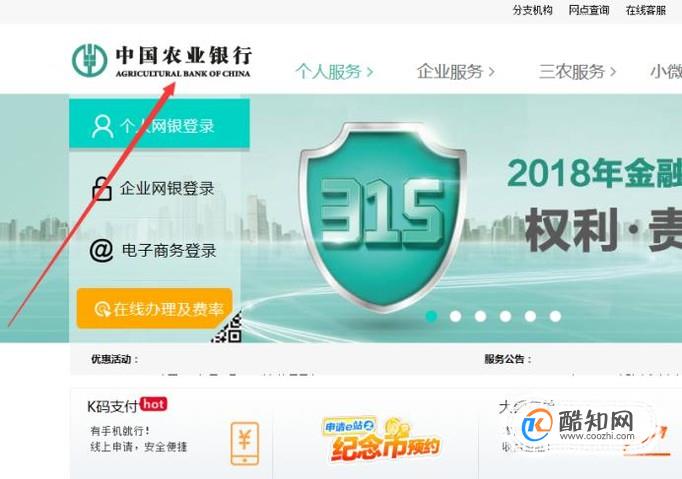Select the first carousel dot

(431, 316)
